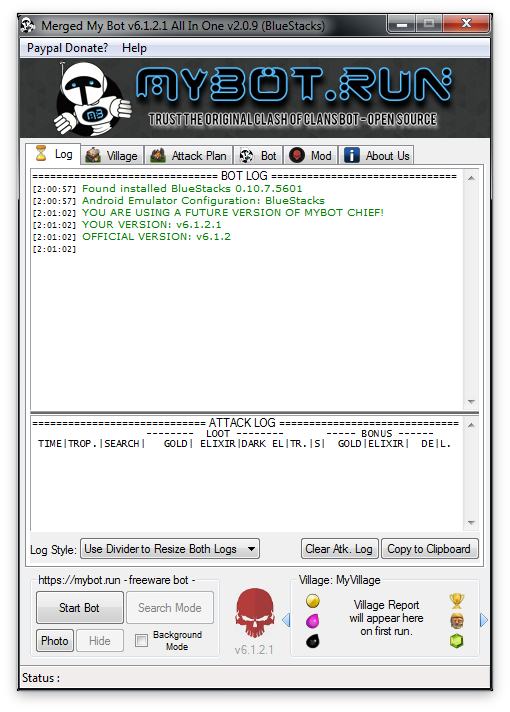Click the BOT LOG header line
This screenshot has width=510, height=712.
pyautogui.click(x=244, y=176)
